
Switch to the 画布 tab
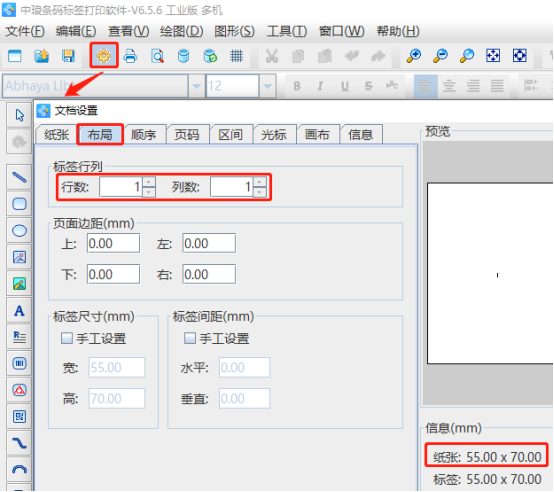tap(317, 135)
